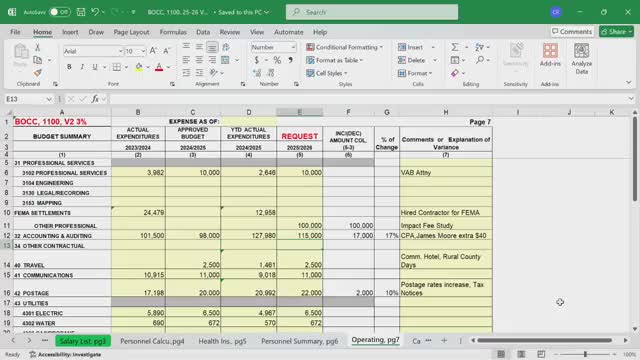Click the Name Box showing E13
The image size is (640, 360).
click(29, 99)
